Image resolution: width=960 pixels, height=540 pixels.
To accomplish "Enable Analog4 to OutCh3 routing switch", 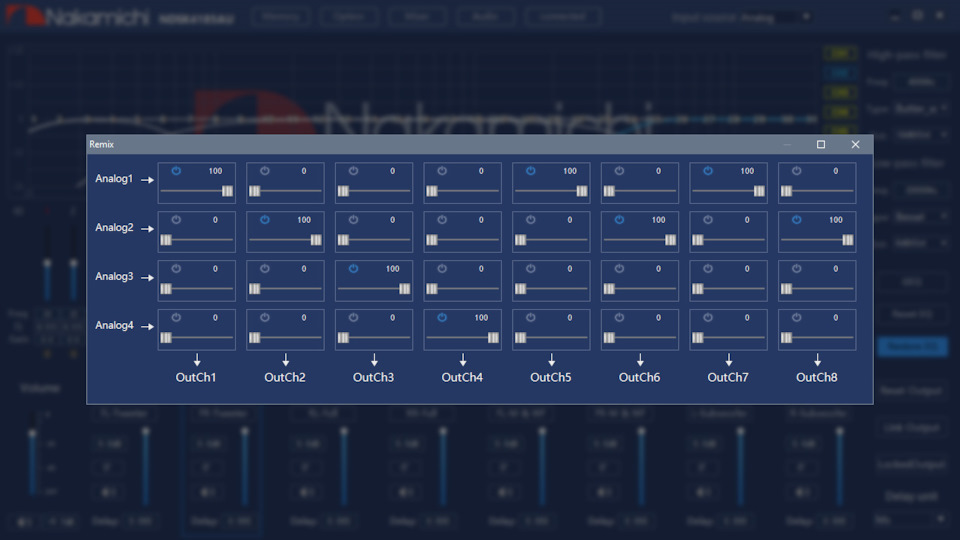I will click(x=353, y=317).
